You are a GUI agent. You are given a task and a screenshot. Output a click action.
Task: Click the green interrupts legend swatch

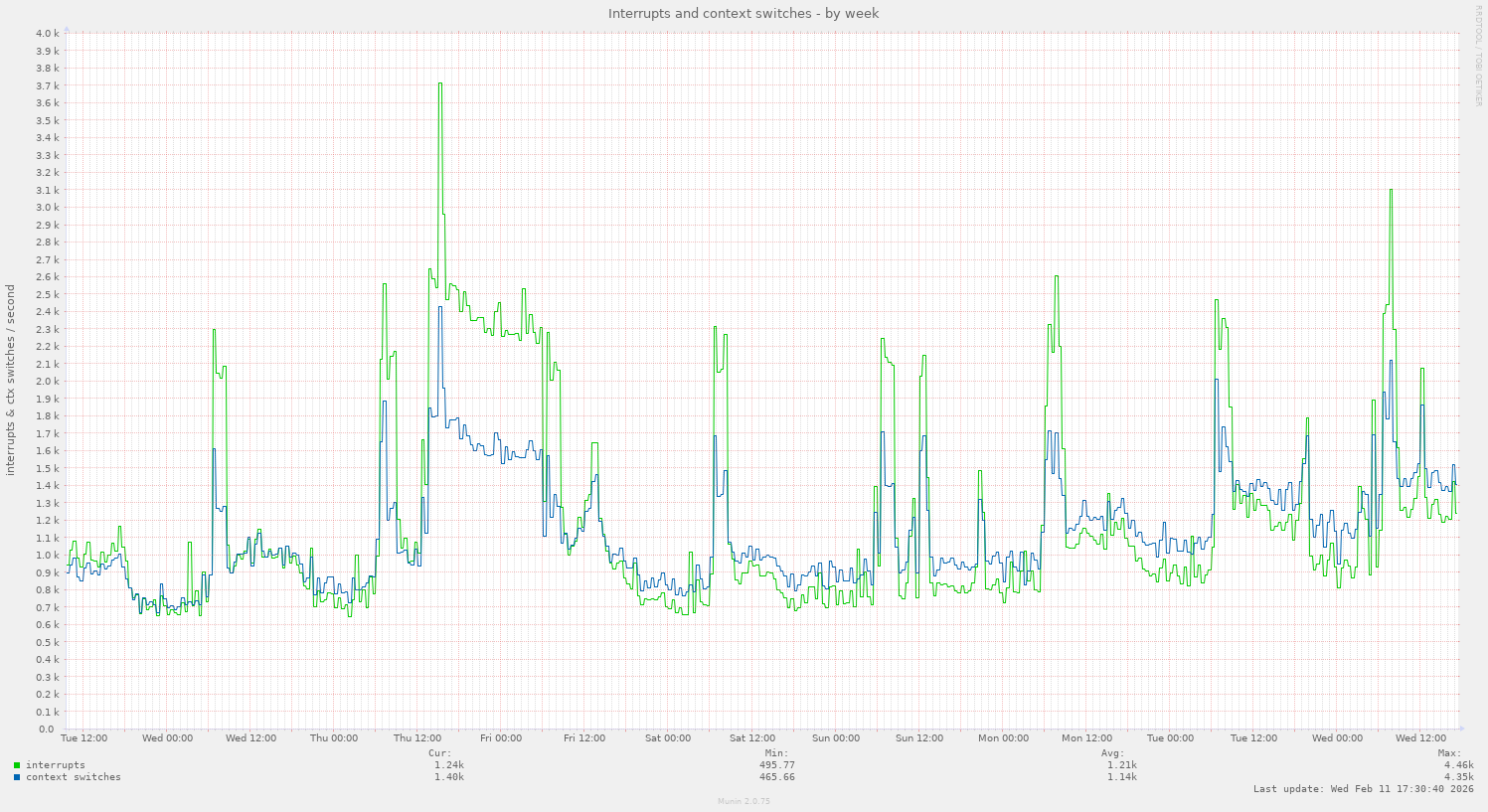pyautogui.click(x=17, y=765)
